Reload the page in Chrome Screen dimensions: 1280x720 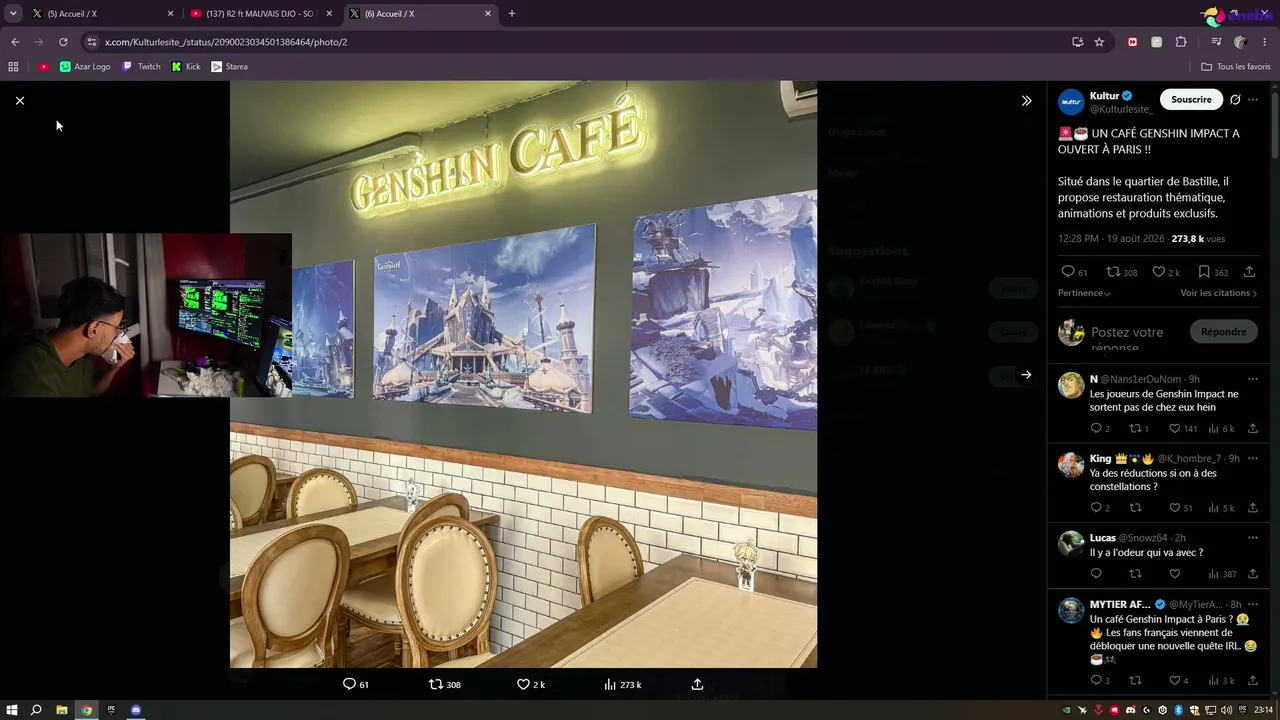[63, 42]
